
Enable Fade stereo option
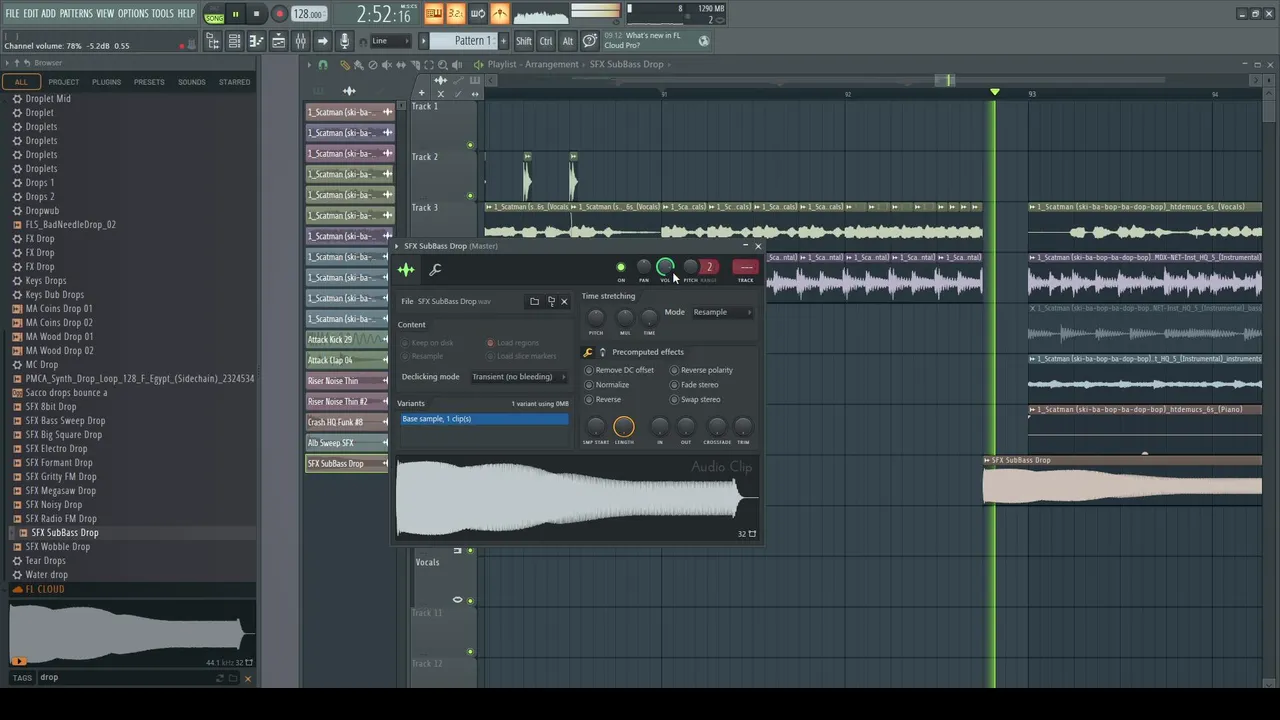694,385
